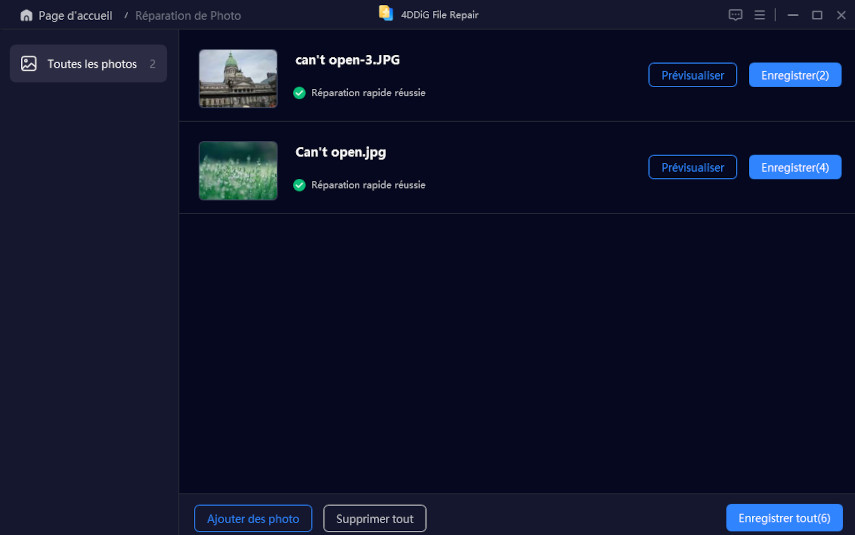The image size is (855, 535).
Task: Go back to Page d'accueil
Action: [75, 16]
